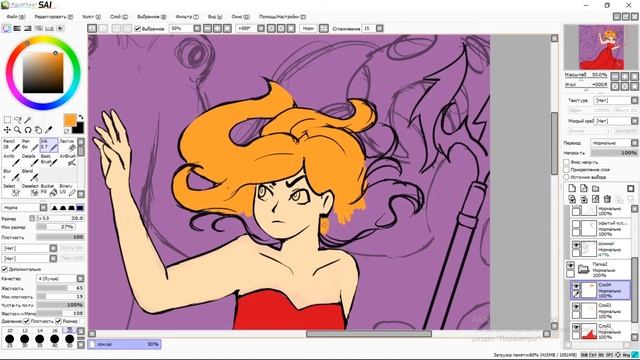The image size is (640, 360).
Task: Open the Фильтр menu
Action: (x=187, y=17)
